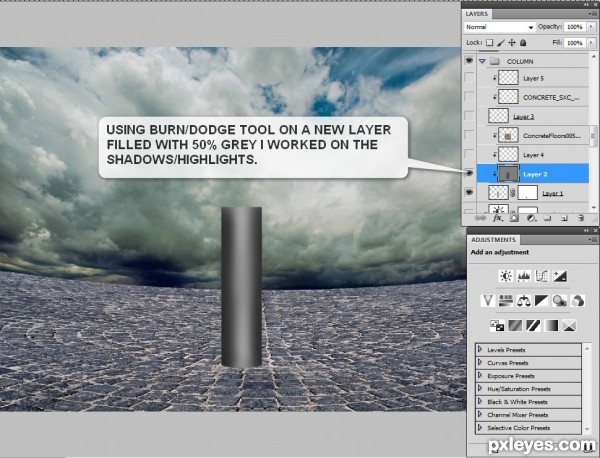600x458 pixels.
Task: Add a Color Balance adjustment
Action: coord(523,301)
